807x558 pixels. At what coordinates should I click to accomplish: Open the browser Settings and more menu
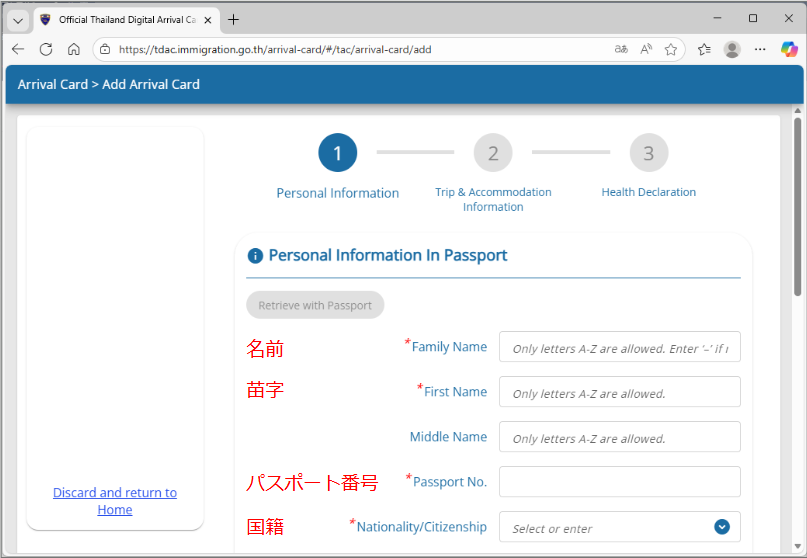click(x=760, y=49)
